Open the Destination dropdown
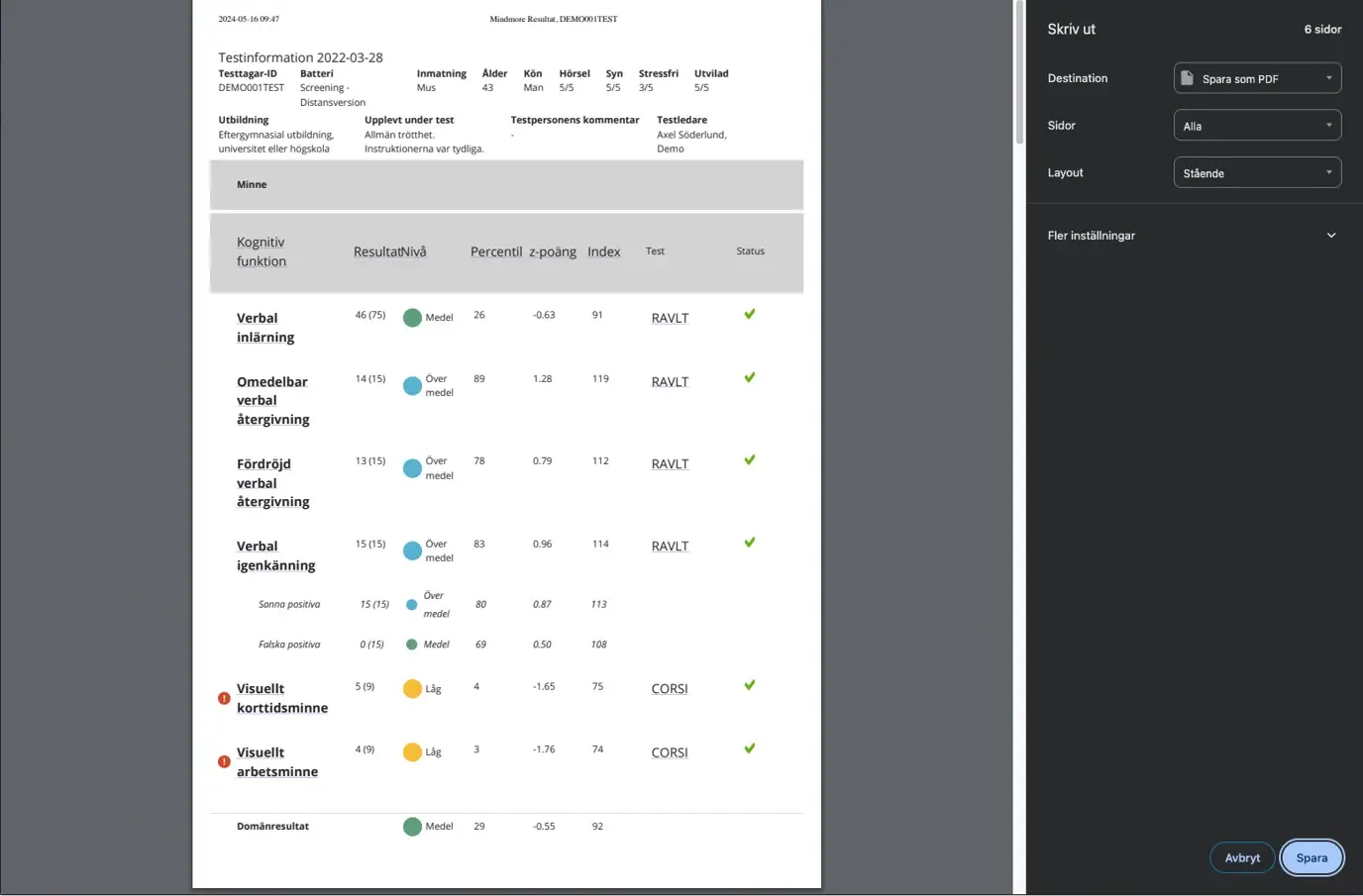Viewport: 1363px width, 896px height. (1256, 78)
